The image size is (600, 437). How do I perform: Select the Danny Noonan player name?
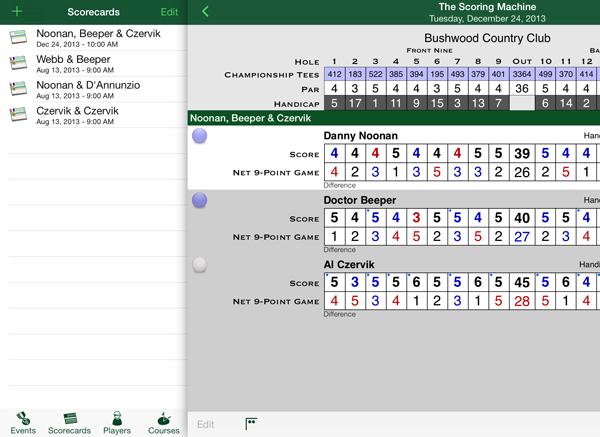[360, 136]
